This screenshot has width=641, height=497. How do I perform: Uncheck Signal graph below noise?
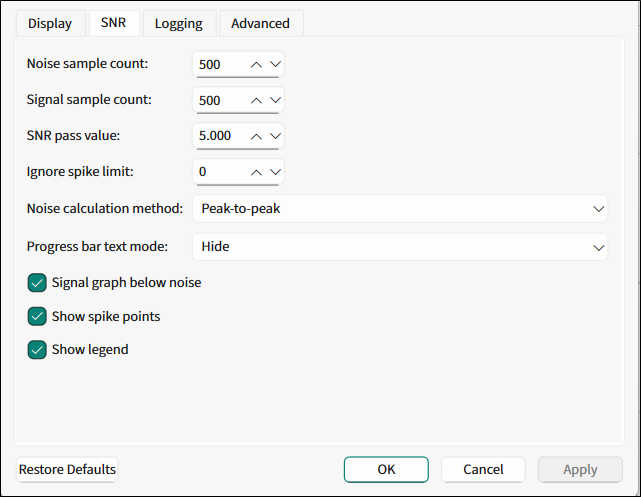pos(37,283)
